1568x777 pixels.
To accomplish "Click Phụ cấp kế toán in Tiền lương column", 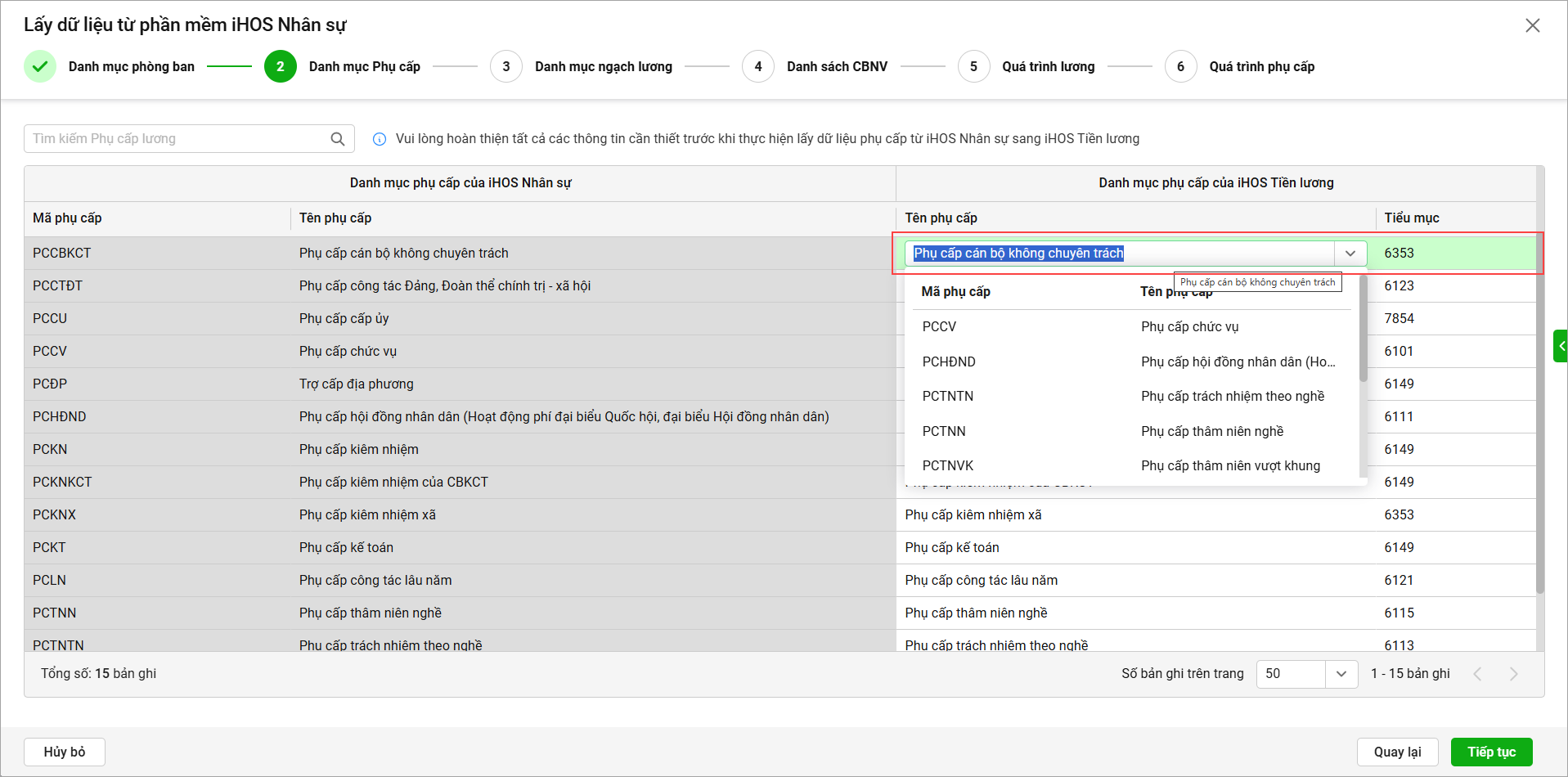I will point(952,548).
